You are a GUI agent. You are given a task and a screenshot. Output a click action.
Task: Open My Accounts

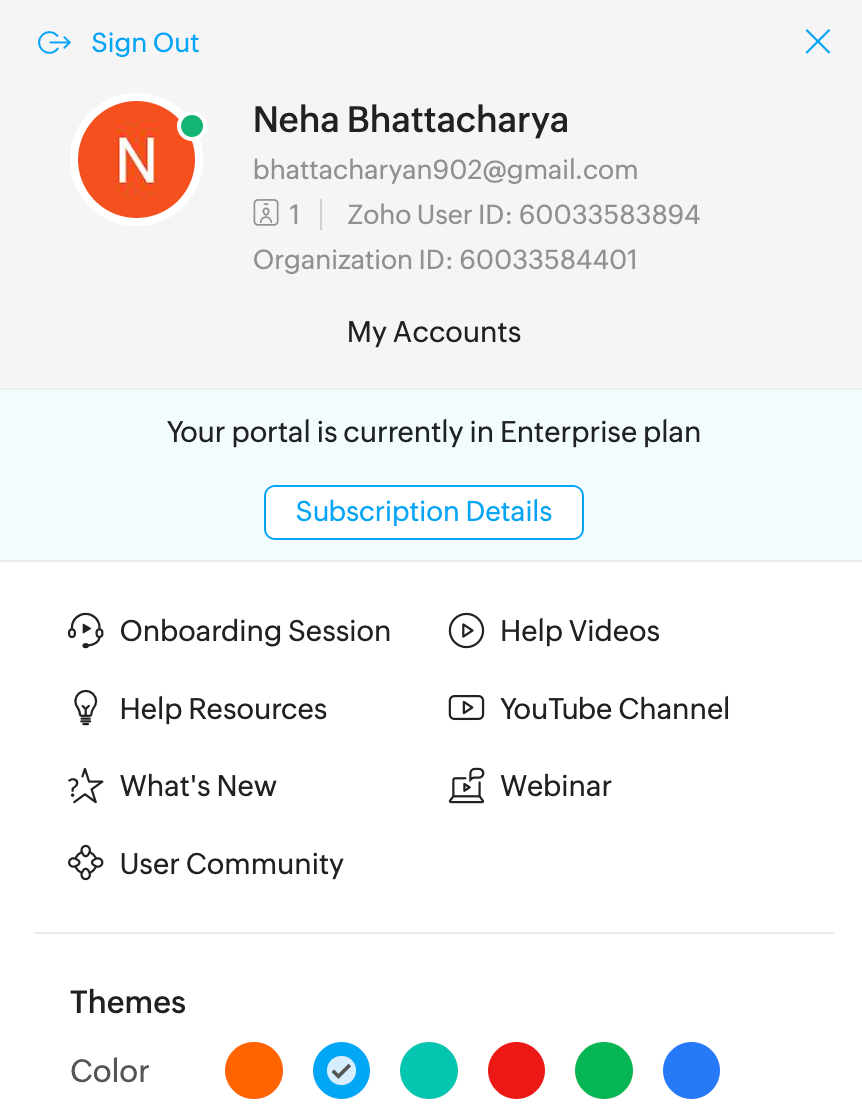click(x=434, y=332)
